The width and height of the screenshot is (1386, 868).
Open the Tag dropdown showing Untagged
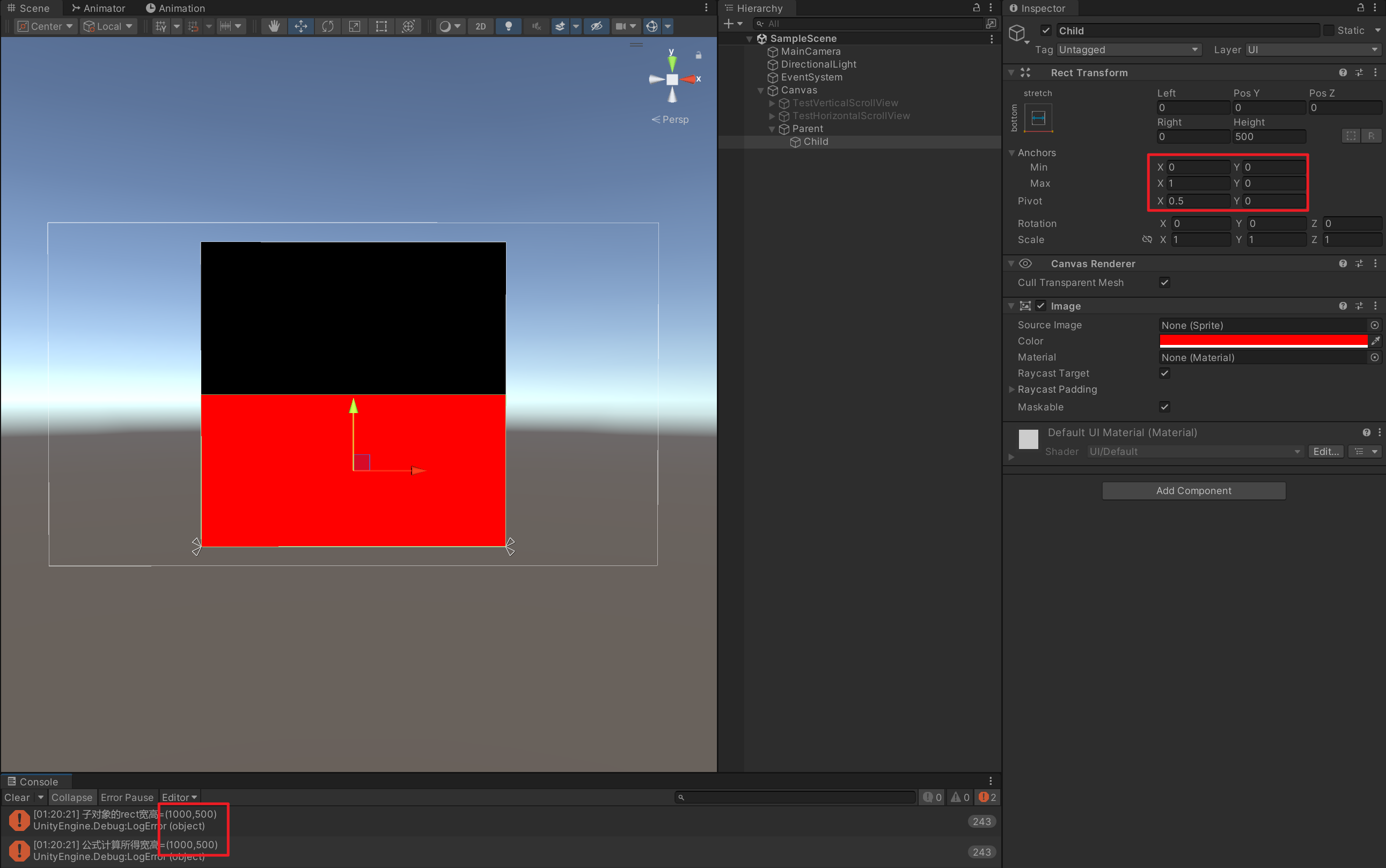(1127, 50)
